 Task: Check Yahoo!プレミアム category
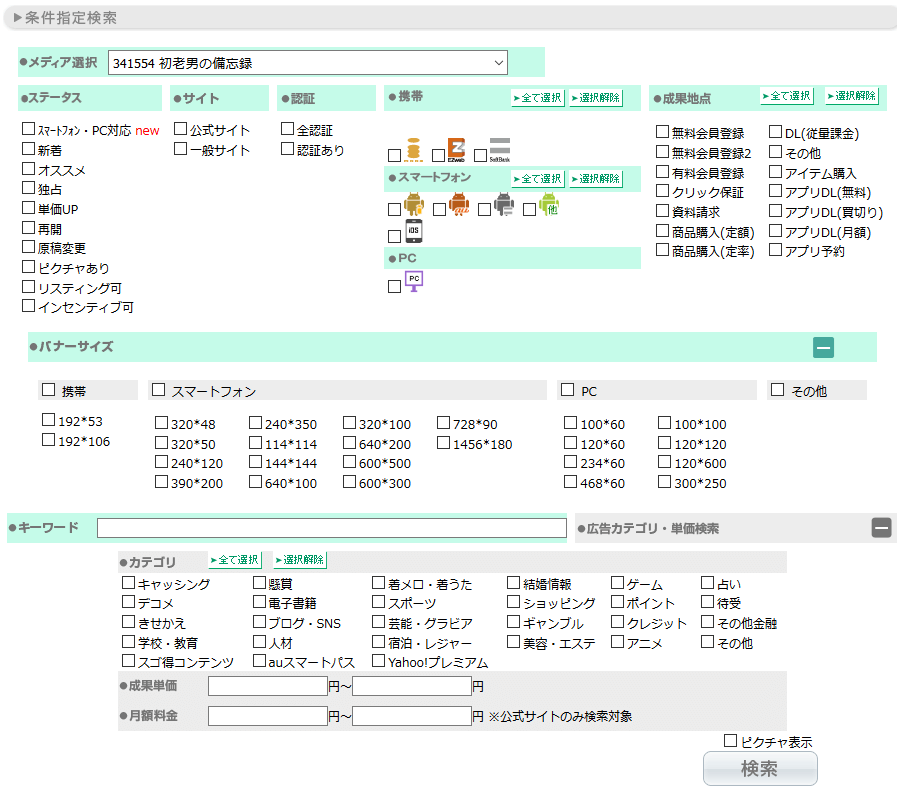click(x=378, y=661)
